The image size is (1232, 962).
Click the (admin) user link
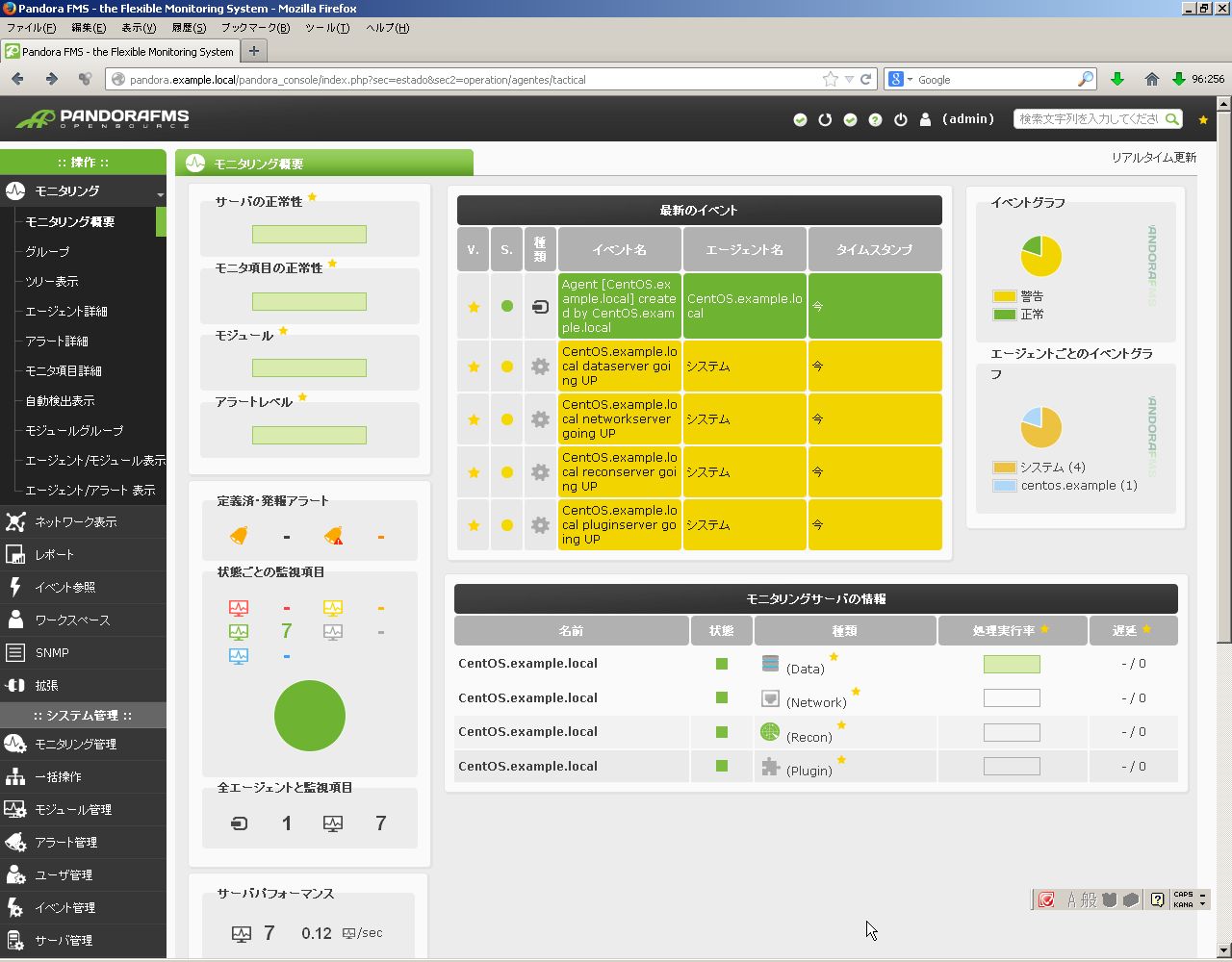tap(968, 119)
